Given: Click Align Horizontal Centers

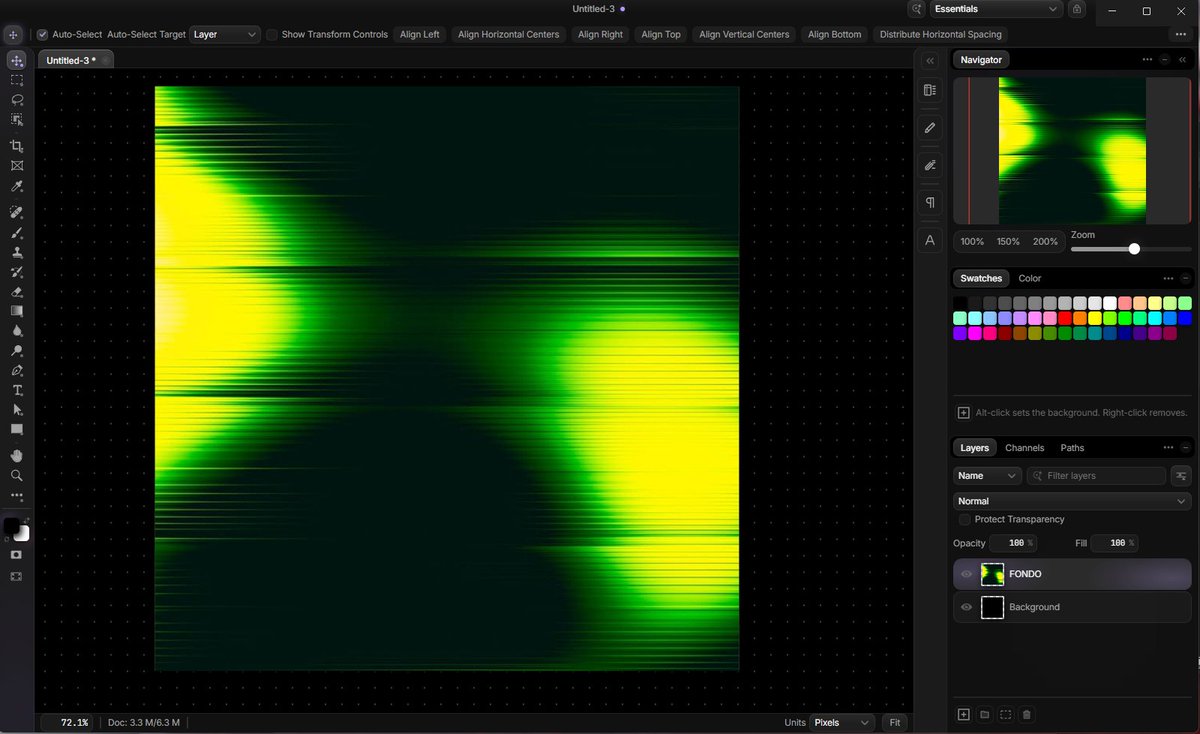Looking at the screenshot, I should 509,34.
